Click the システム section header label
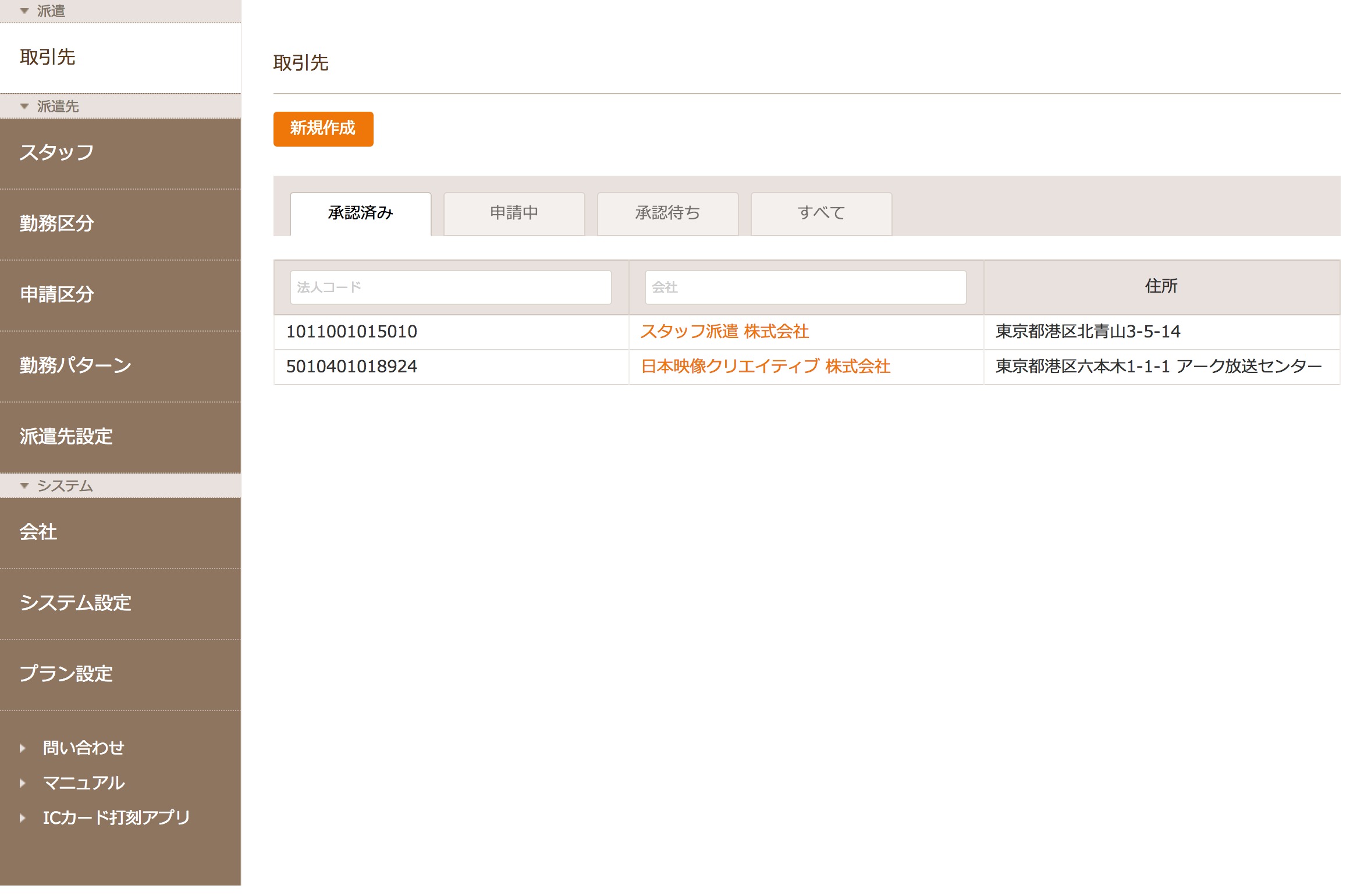This screenshot has width=1350, height=896. [65, 486]
